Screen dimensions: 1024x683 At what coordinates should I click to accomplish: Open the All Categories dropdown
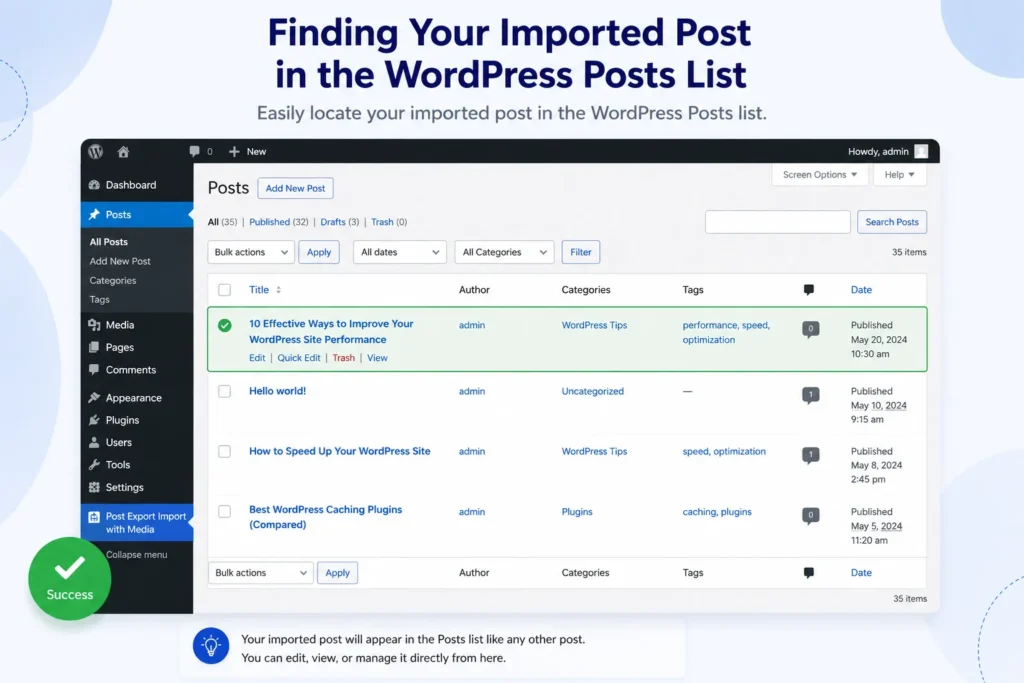(504, 252)
